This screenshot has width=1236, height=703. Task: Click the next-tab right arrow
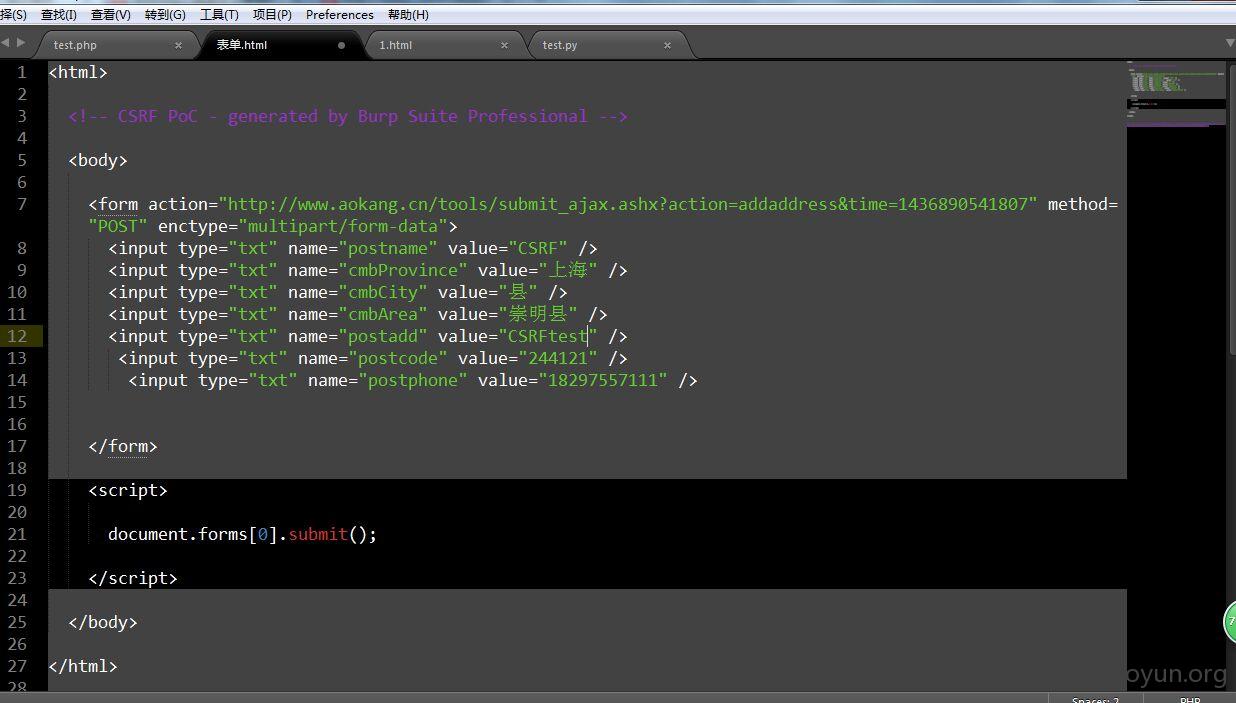[20, 42]
